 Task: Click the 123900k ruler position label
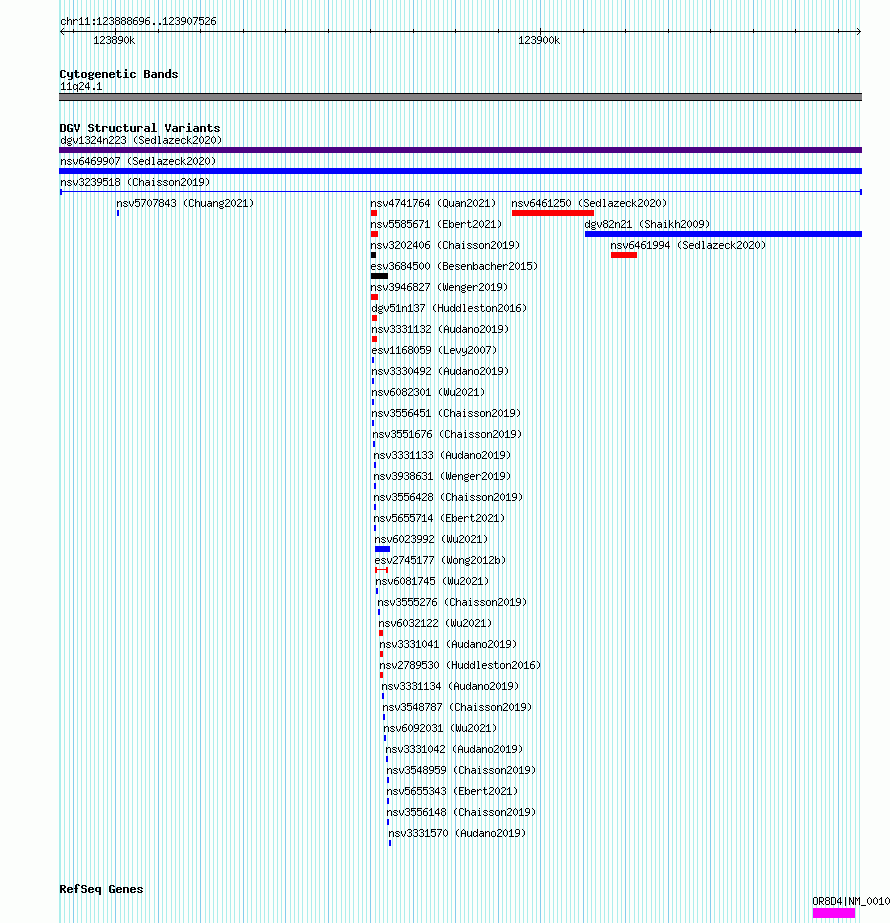pyautogui.click(x=539, y=41)
